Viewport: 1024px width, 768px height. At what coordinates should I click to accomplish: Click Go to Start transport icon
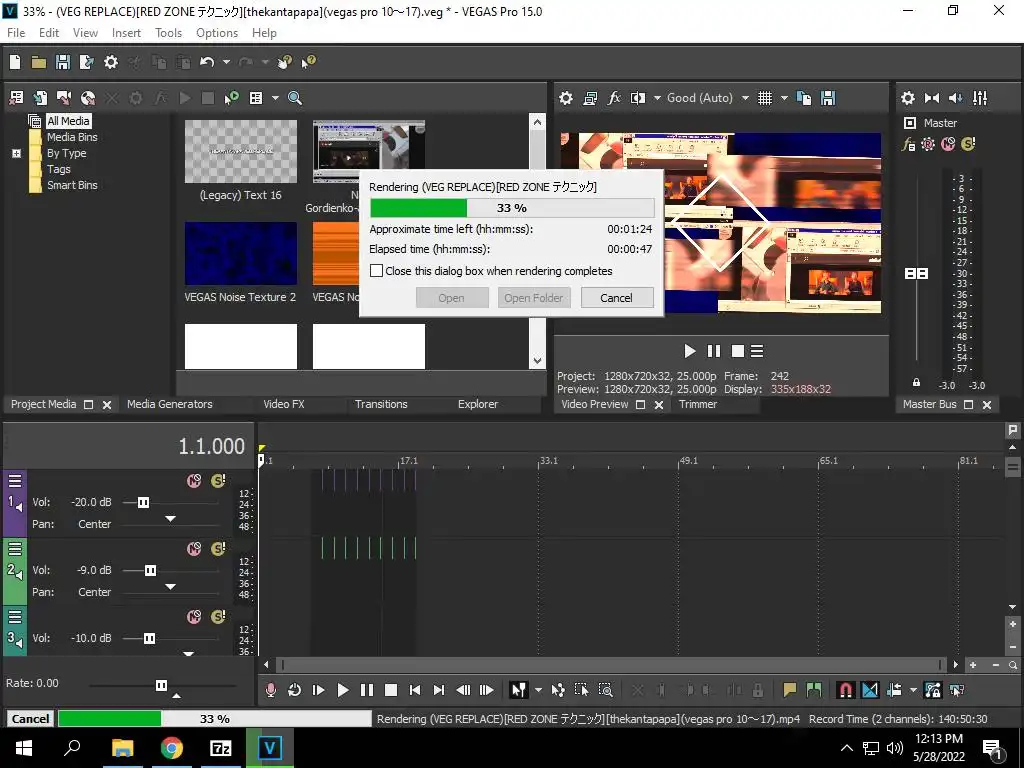(415, 690)
